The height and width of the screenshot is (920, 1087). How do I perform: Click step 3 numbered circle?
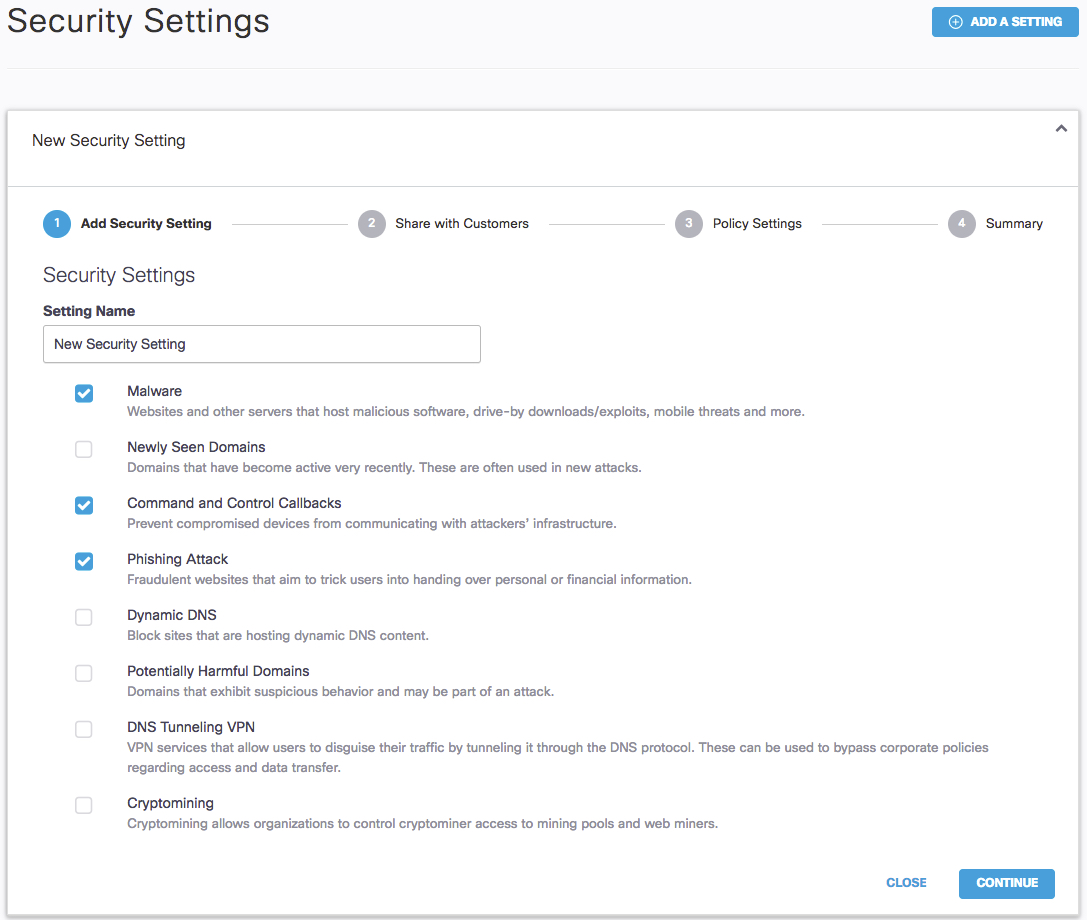click(688, 224)
